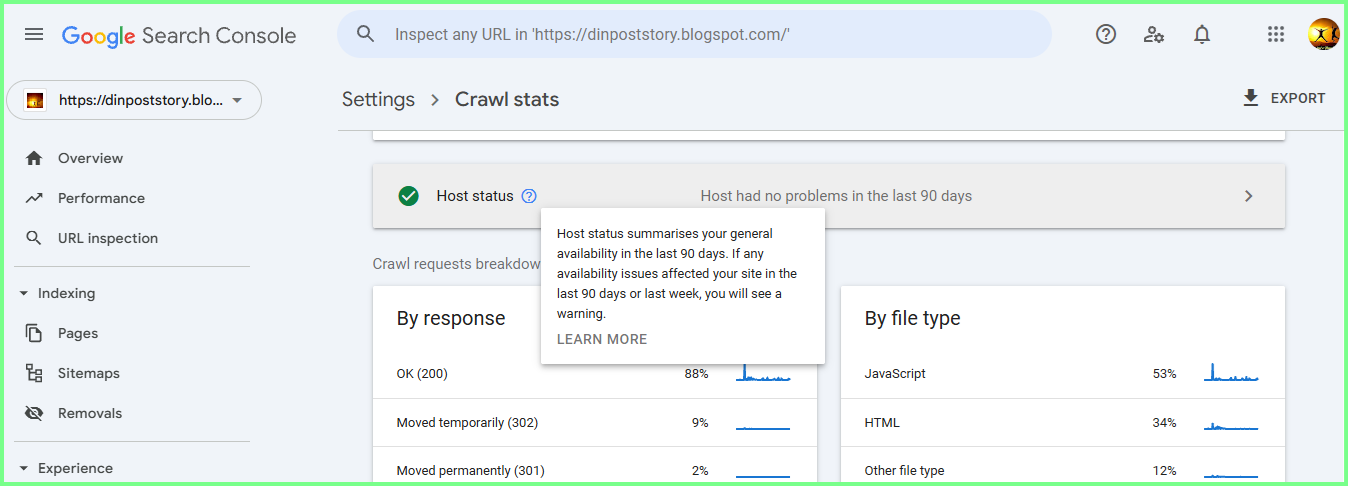
Task: Click the Removals crossed-eye icon
Action: click(34, 413)
